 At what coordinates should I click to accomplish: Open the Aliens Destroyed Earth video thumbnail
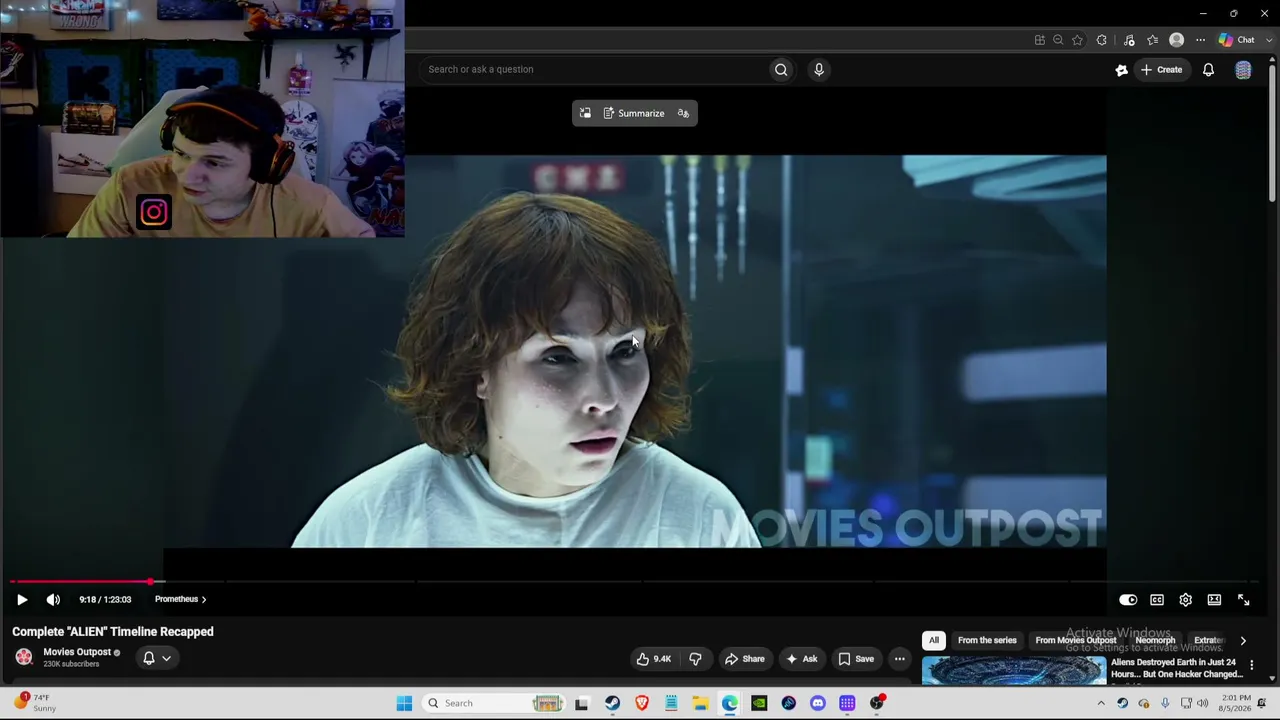pyautogui.click(x=1014, y=669)
